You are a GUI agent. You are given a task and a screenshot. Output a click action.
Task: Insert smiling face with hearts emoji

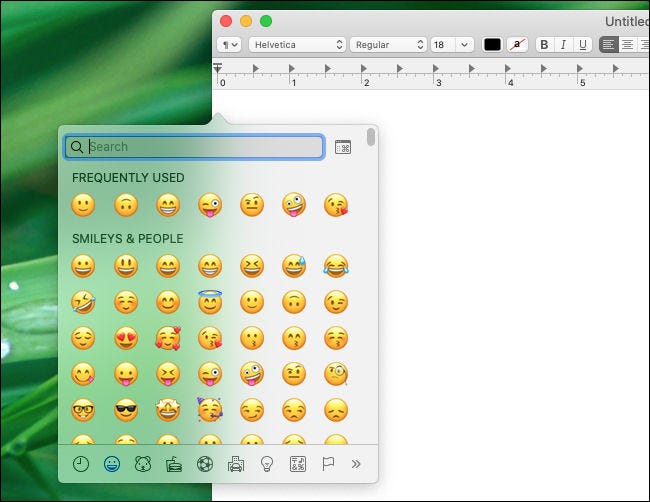point(168,338)
